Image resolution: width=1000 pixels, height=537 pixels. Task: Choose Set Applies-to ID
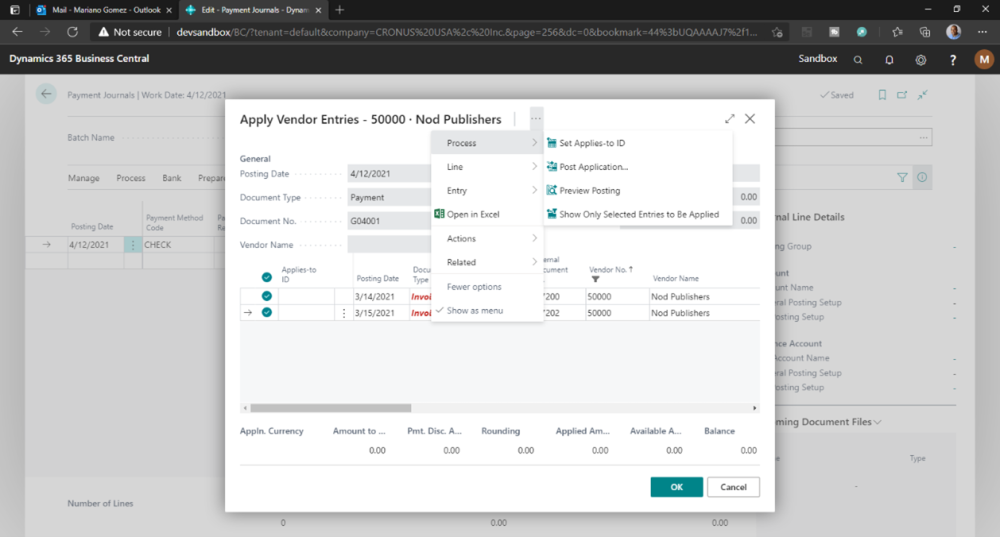pyautogui.click(x=592, y=143)
